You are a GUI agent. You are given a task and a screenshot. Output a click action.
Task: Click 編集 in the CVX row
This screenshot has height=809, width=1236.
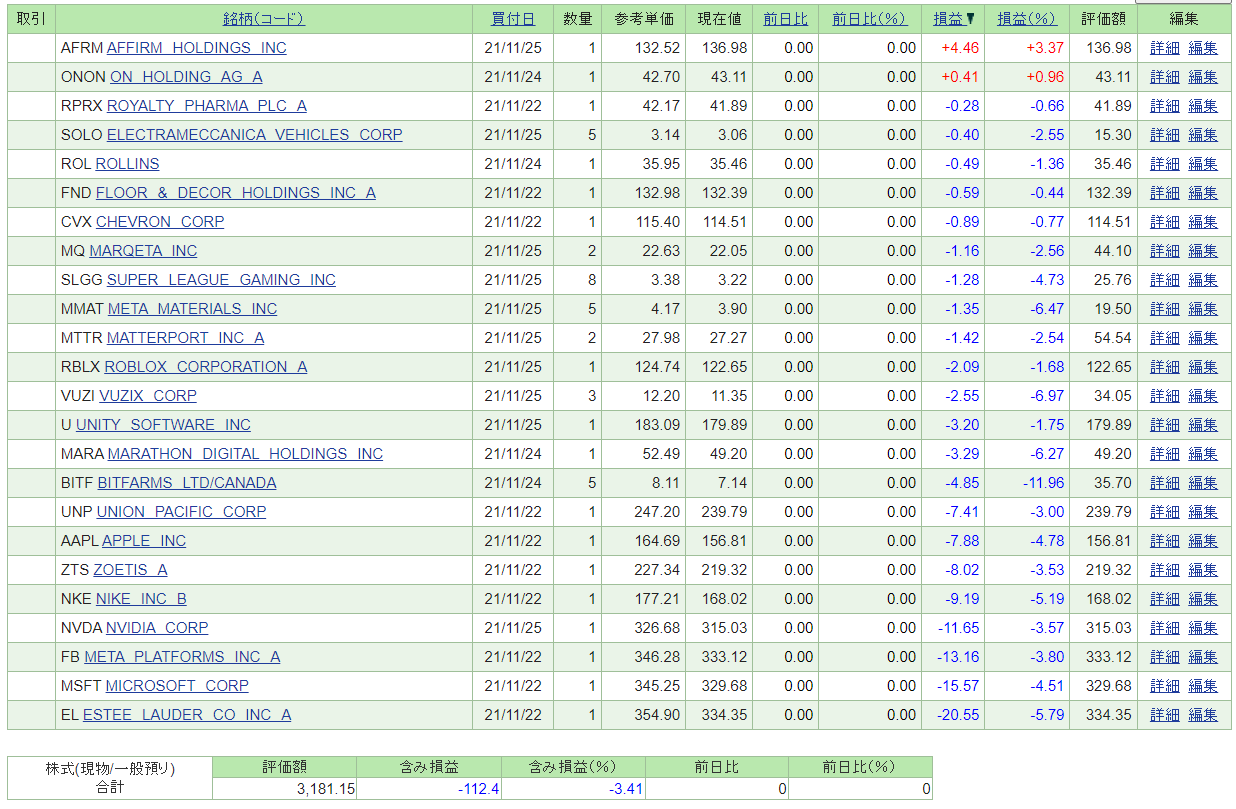(1203, 222)
